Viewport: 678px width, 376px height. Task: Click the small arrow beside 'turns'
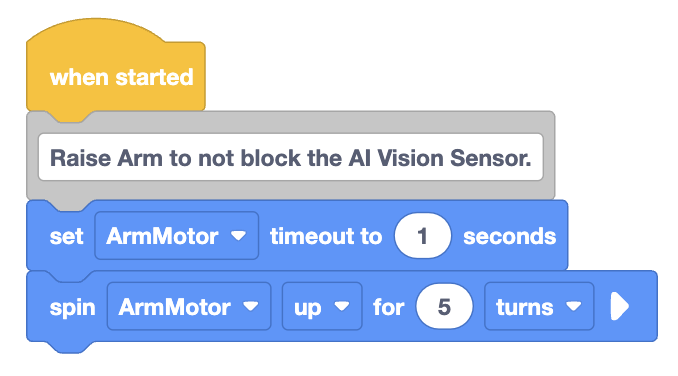tap(574, 306)
